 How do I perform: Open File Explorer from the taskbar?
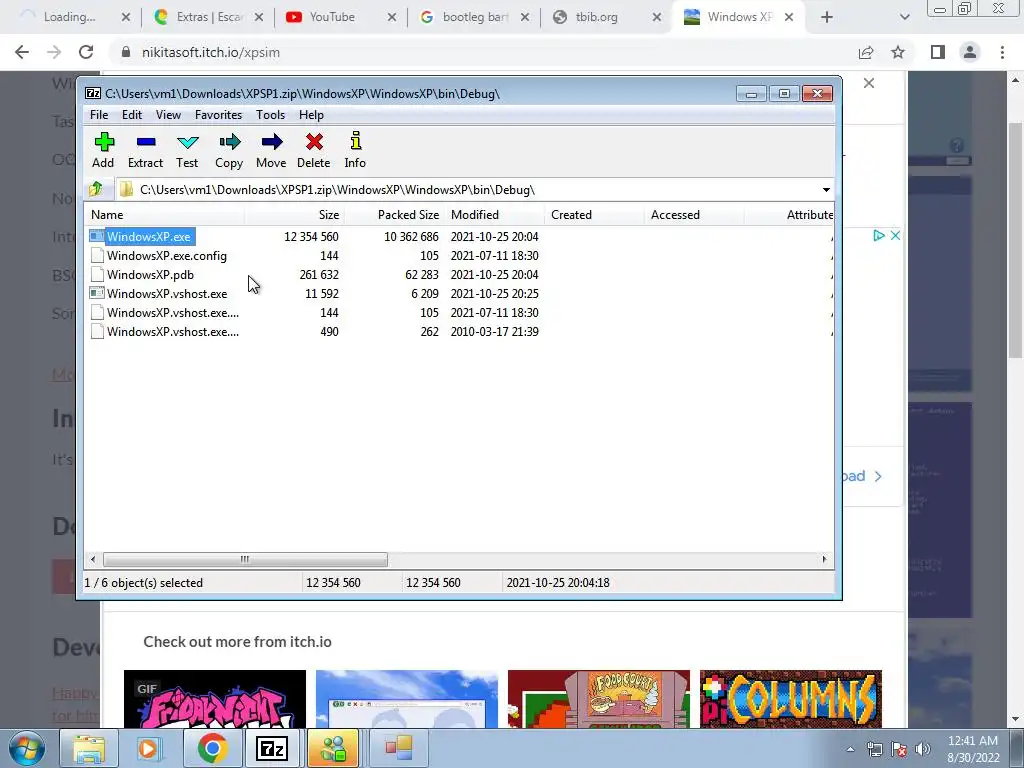point(88,748)
